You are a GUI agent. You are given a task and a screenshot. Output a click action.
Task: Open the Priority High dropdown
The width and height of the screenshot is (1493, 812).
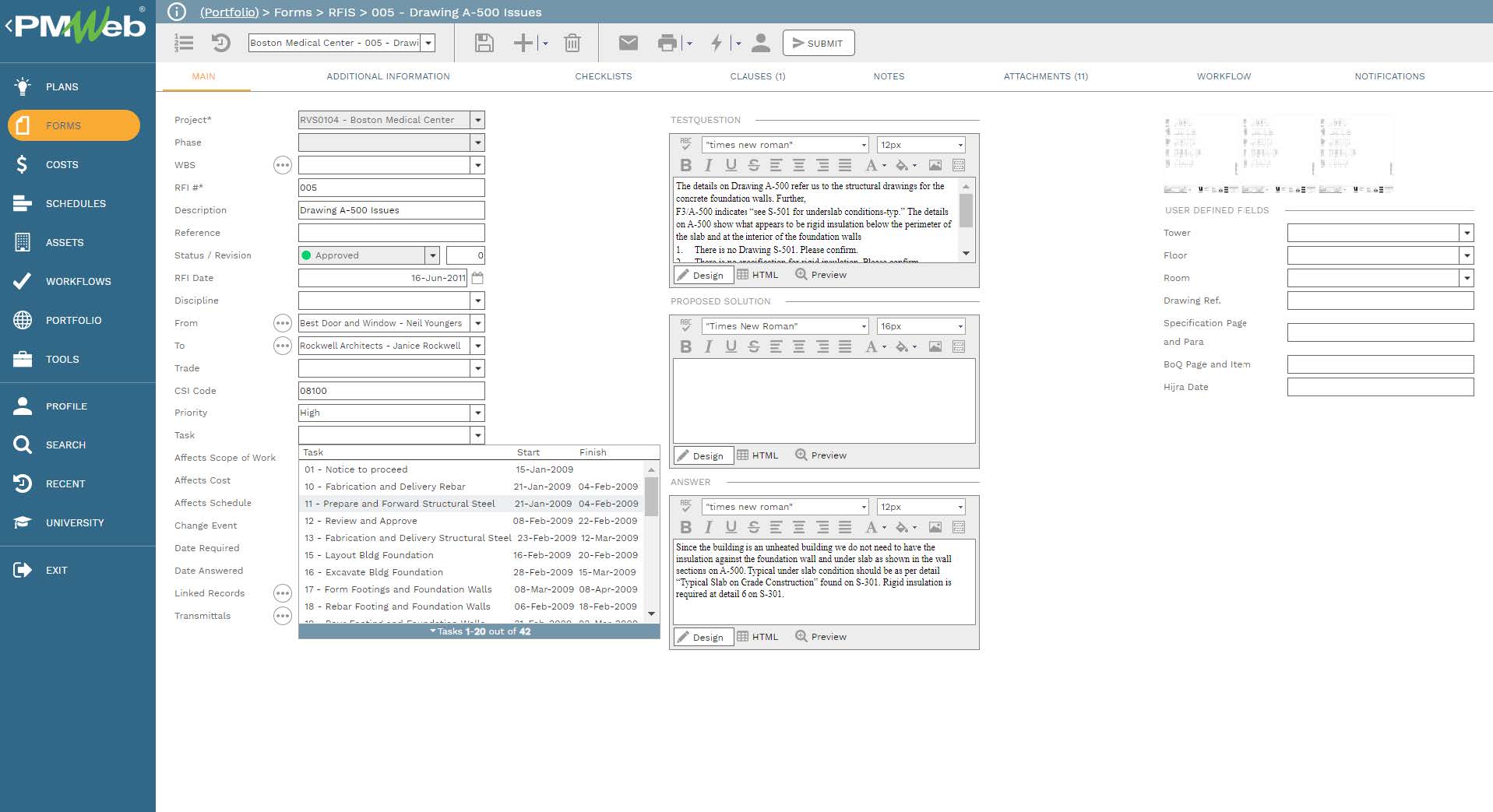[x=478, y=413]
